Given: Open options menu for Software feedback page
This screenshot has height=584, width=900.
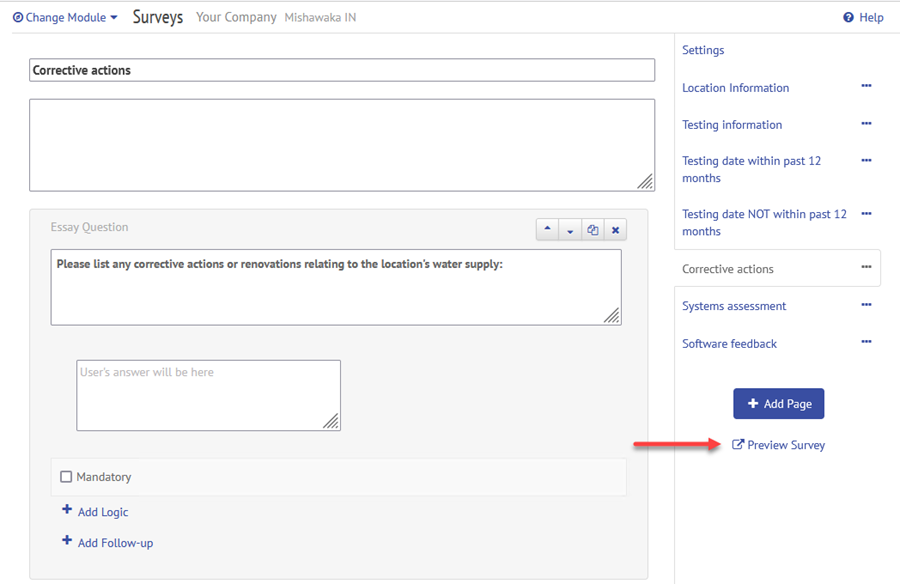Looking at the screenshot, I should click(866, 342).
